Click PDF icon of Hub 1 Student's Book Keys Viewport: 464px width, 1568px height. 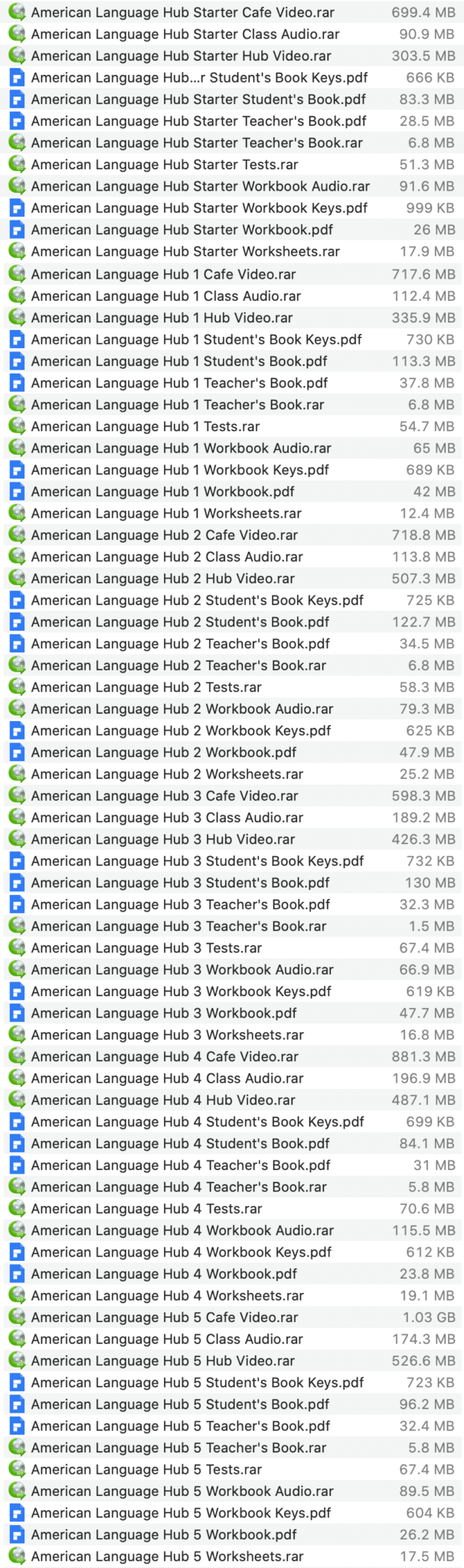17,339
